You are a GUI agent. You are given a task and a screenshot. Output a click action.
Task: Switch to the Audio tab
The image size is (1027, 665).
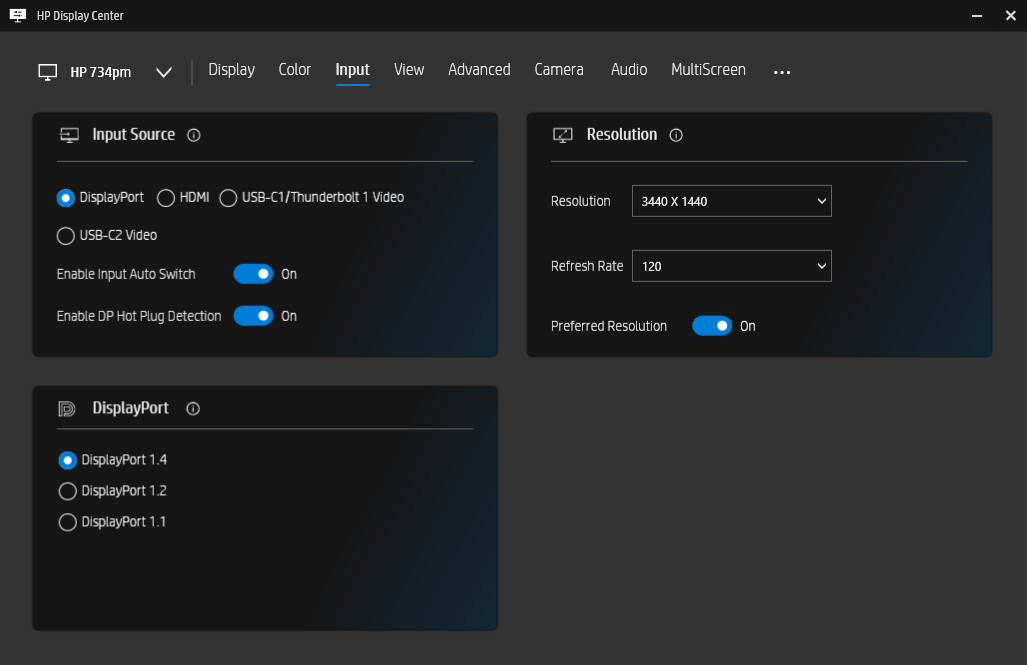tap(629, 70)
